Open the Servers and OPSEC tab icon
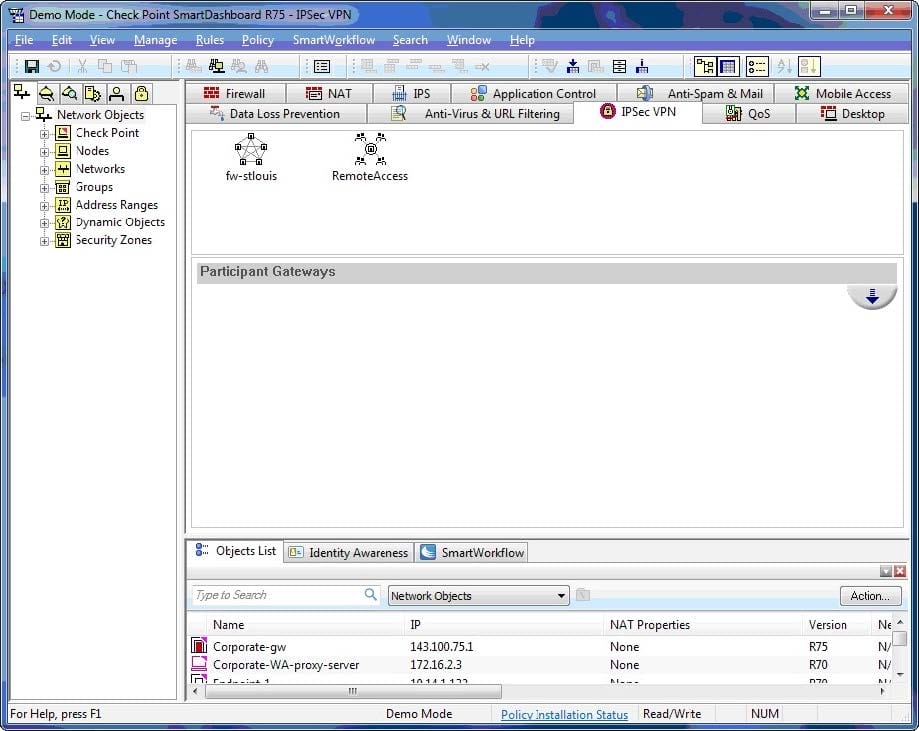This screenshot has width=919, height=731. [93, 93]
